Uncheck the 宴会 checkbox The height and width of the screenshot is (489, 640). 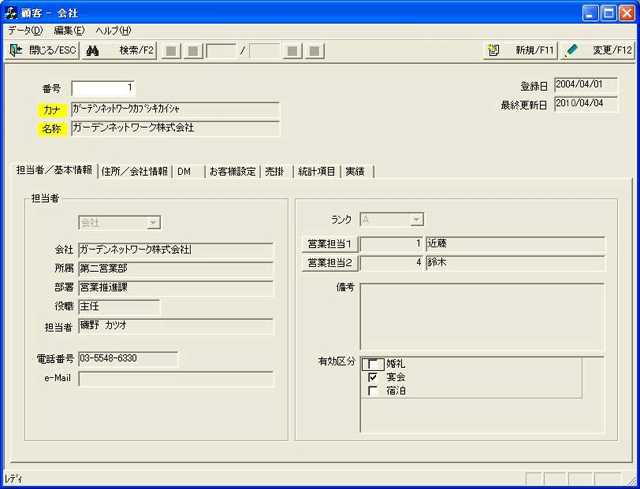coord(373,378)
